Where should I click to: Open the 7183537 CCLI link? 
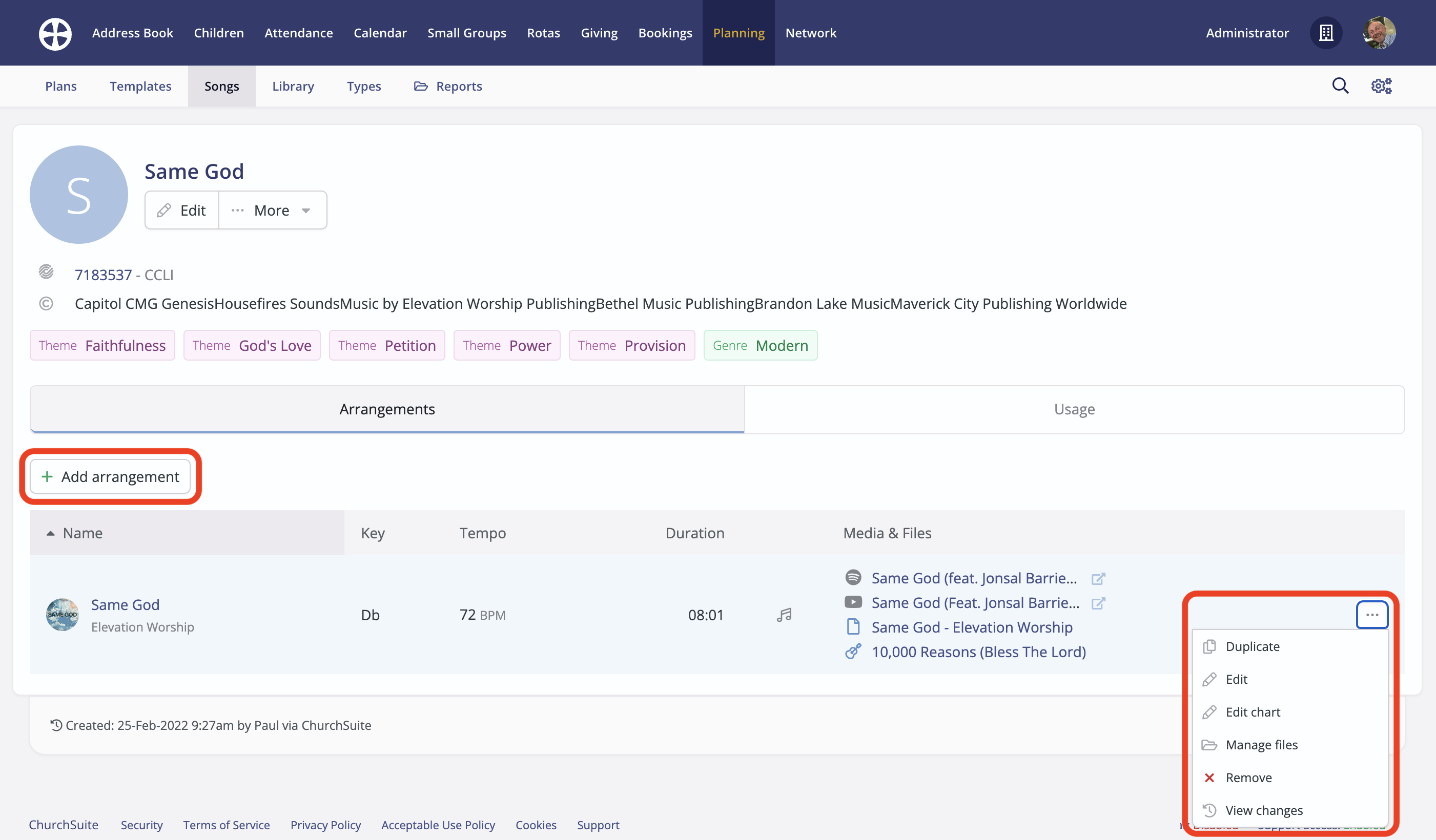pos(103,275)
